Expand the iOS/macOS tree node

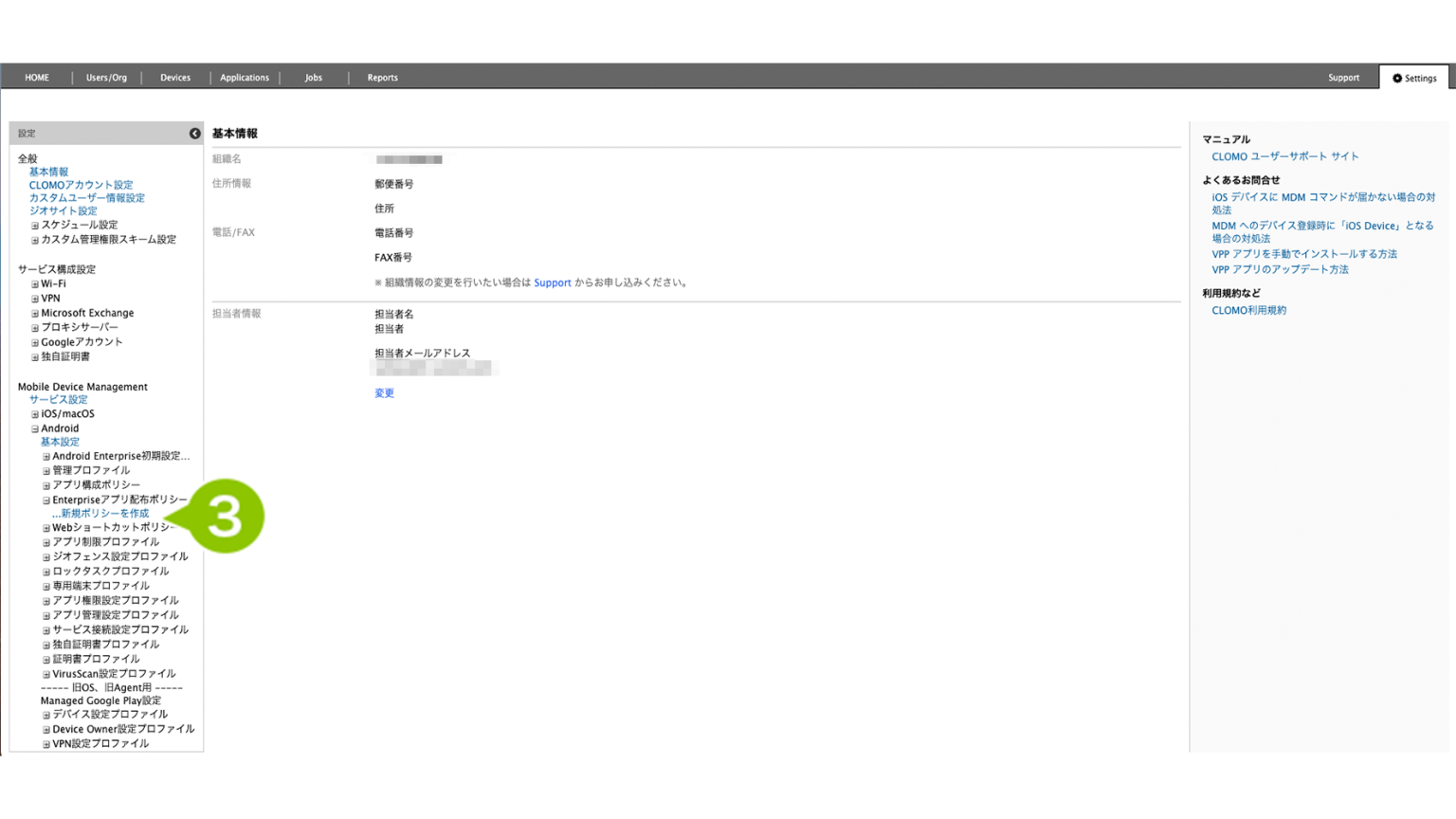pyautogui.click(x=35, y=414)
